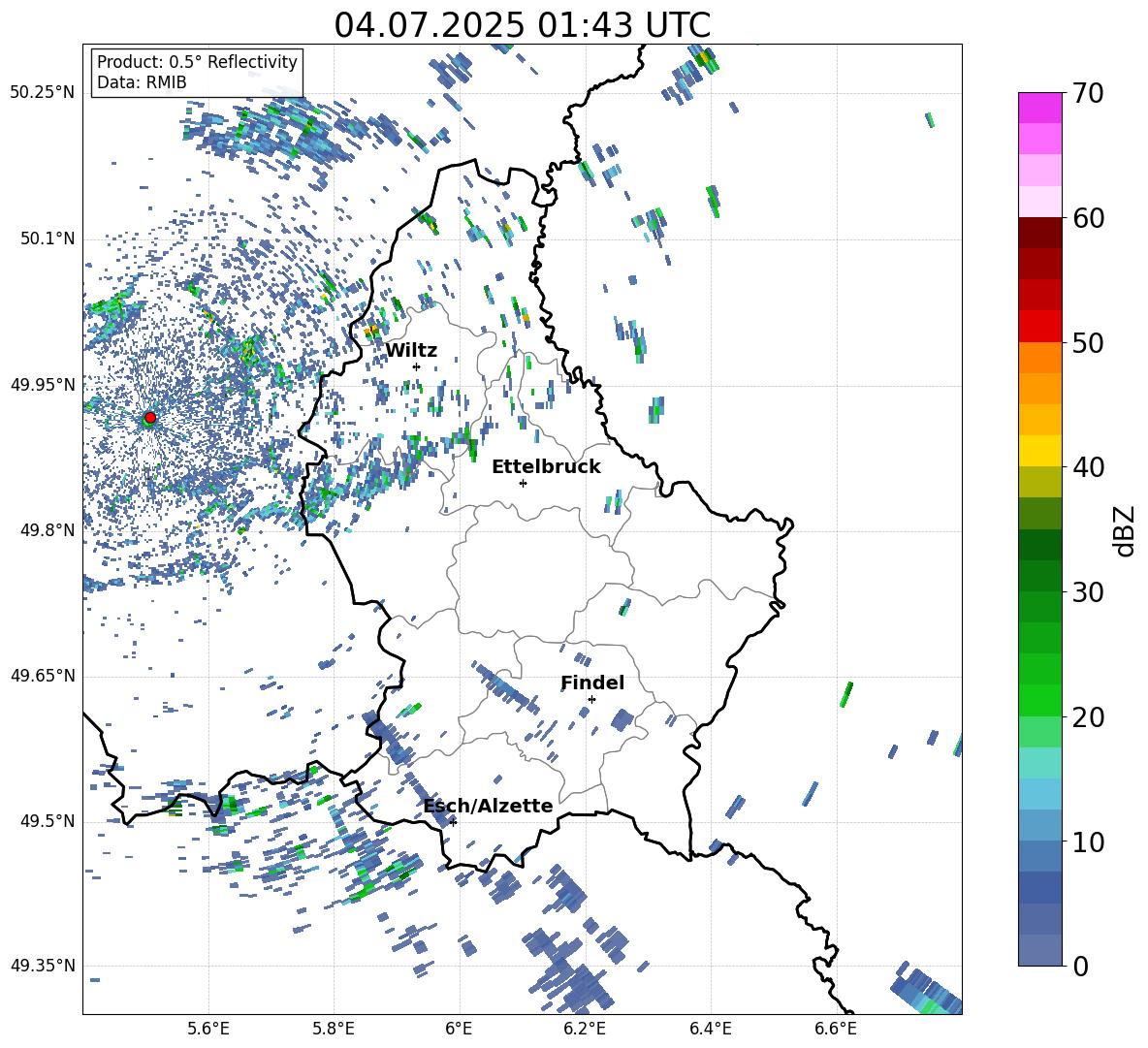This screenshot has height=1048, width=1148.
Task: Click the Esch/Alzette station cross marker
Action: tap(453, 822)
